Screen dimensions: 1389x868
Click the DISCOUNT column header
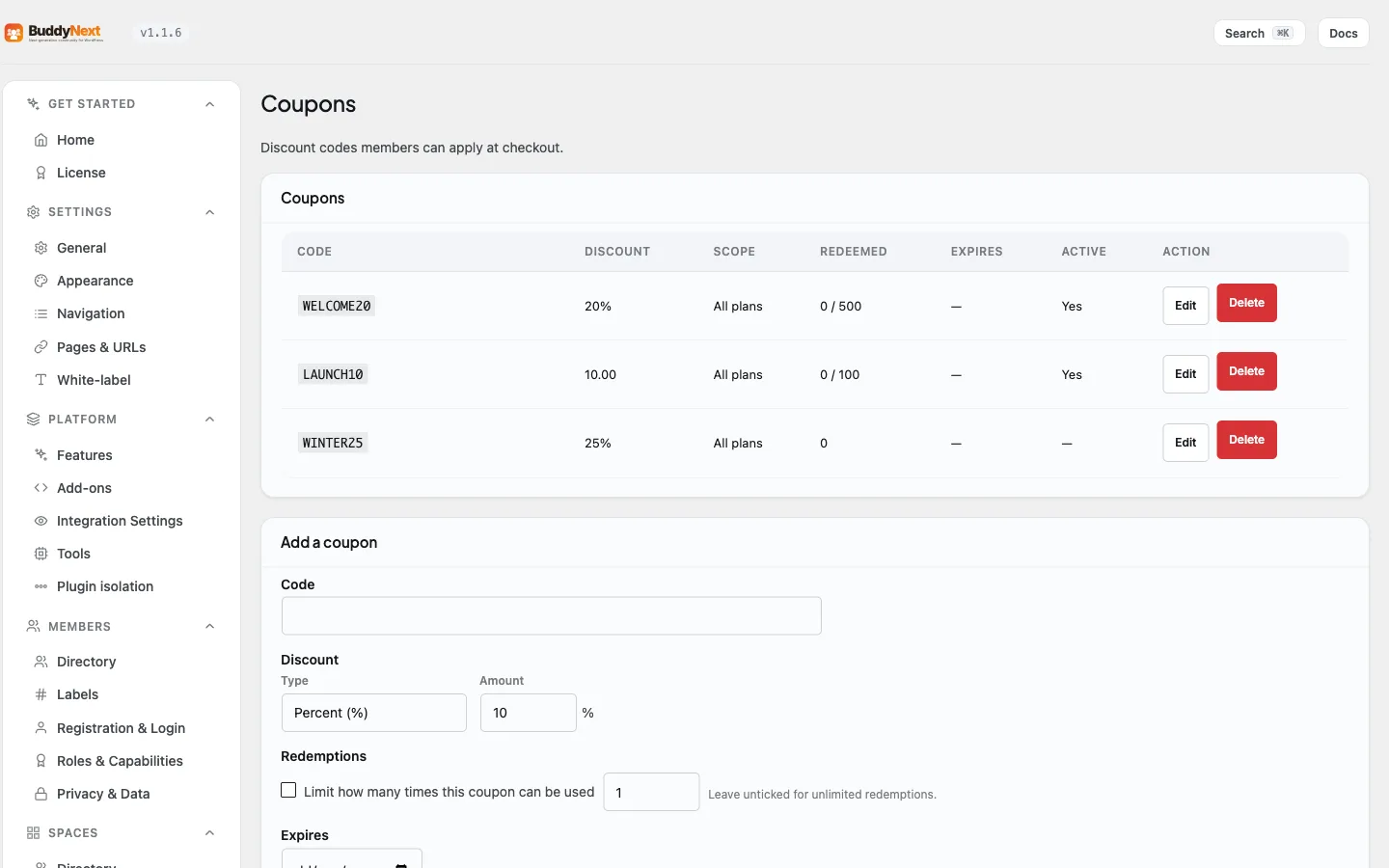tap(617, 252)
